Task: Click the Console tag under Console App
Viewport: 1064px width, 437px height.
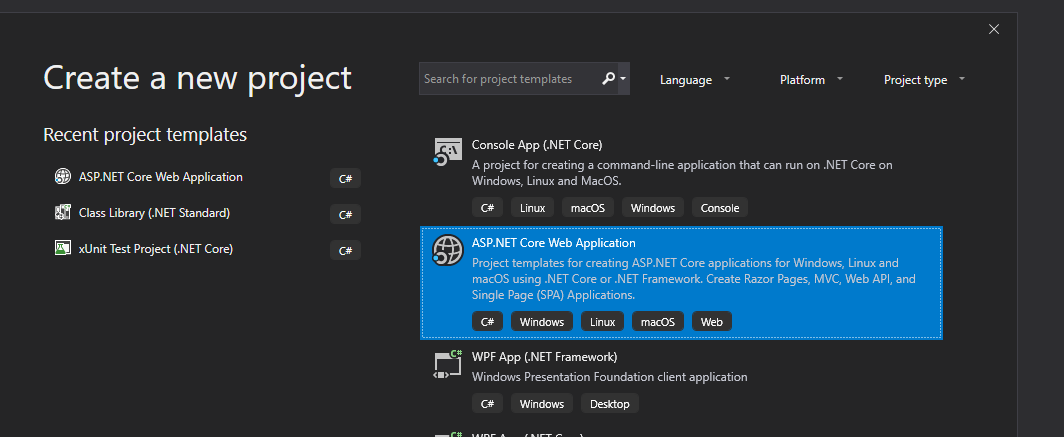Action: coord(720,208)
